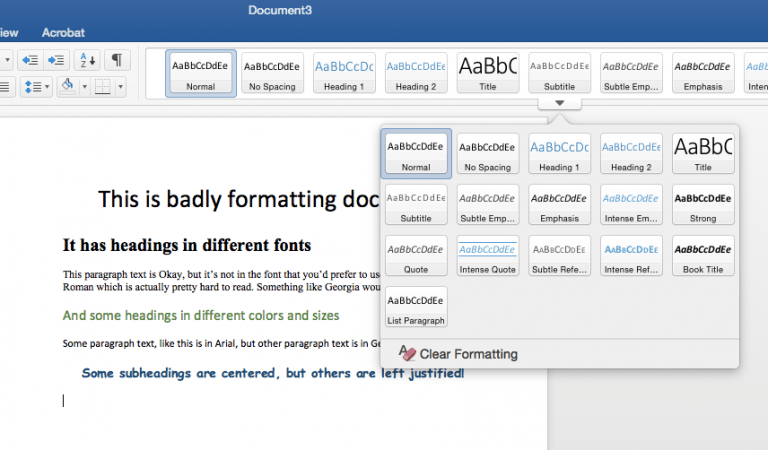Choose the Intense Quote style
The height and width of the screenshot is (450, 768).
tap(488, 256)
